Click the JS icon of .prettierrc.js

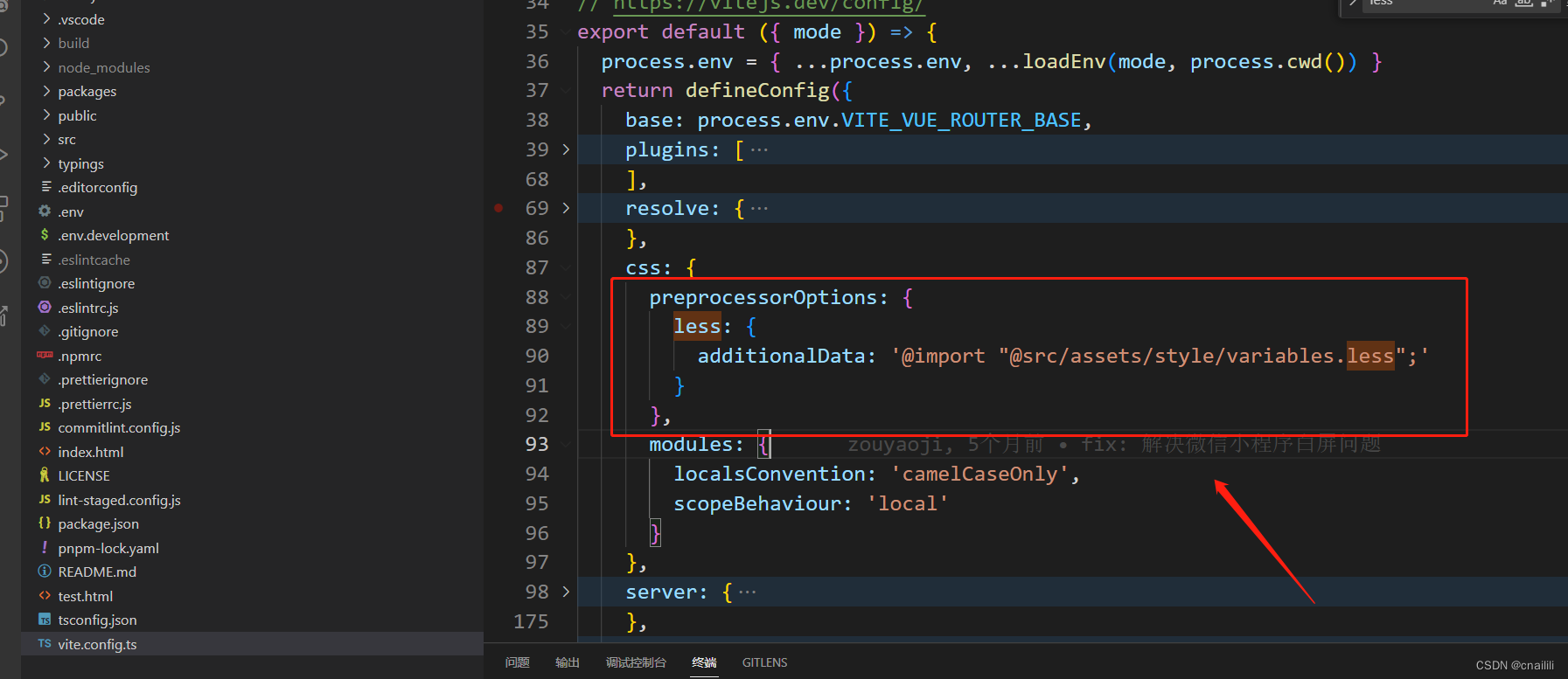pyautogui.click(x=45, y=404)
